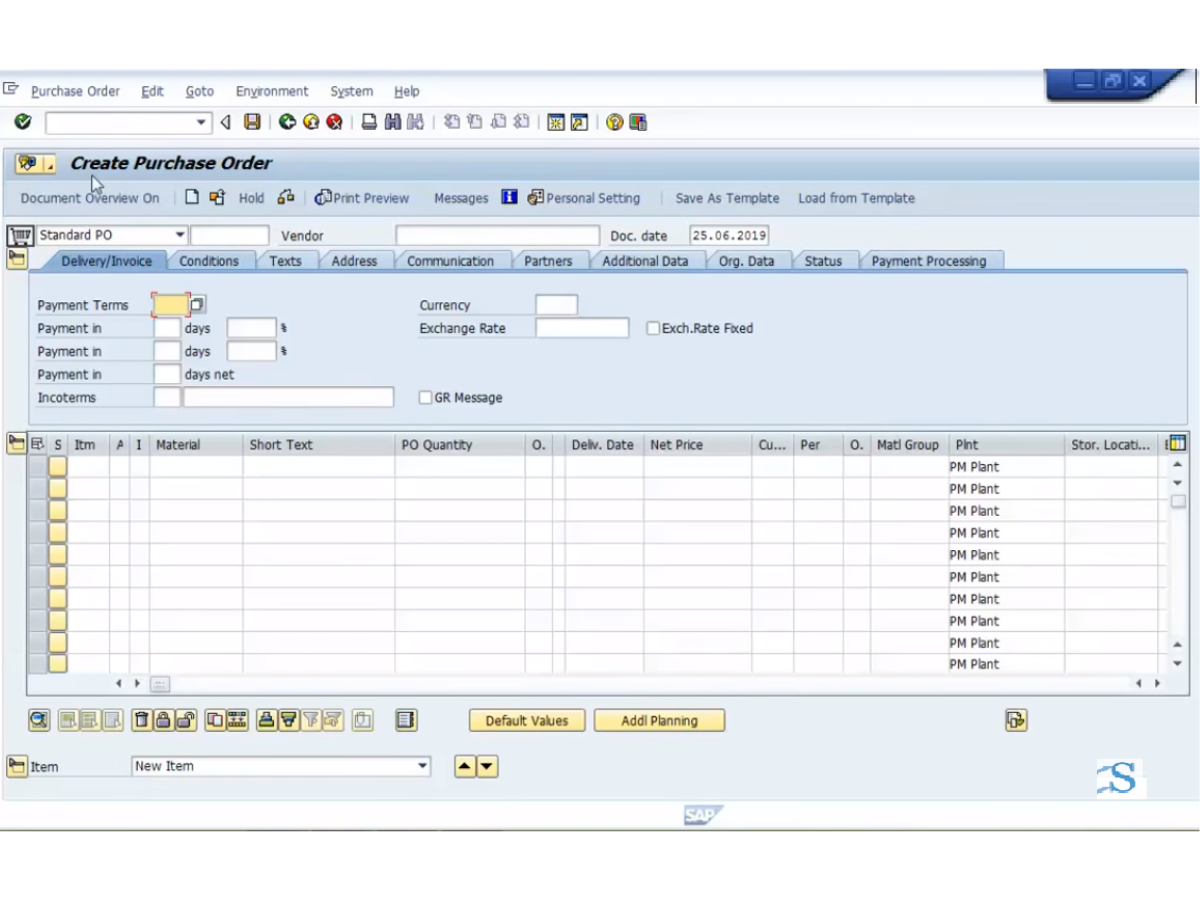Click the previous item up arrow button
This screenshot has height=900, width=1200.
tap(465, 767)
